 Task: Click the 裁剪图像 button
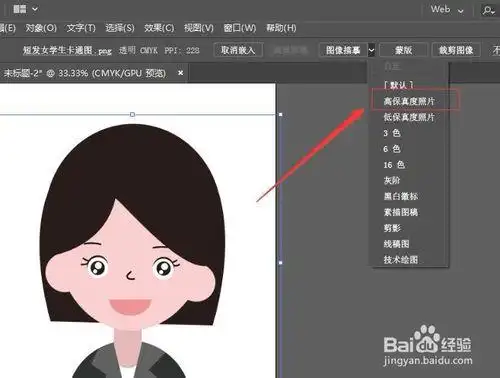(x=456, y=50)
